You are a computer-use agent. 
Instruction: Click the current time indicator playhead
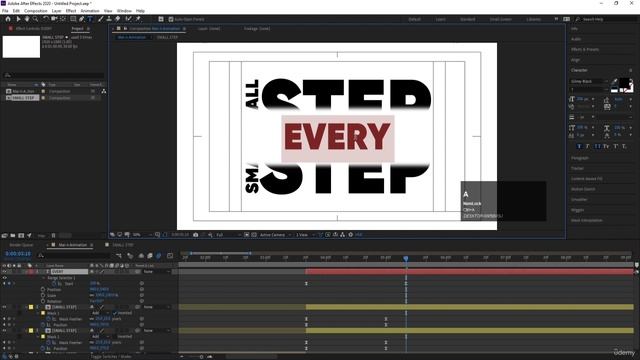pos(406,258)
